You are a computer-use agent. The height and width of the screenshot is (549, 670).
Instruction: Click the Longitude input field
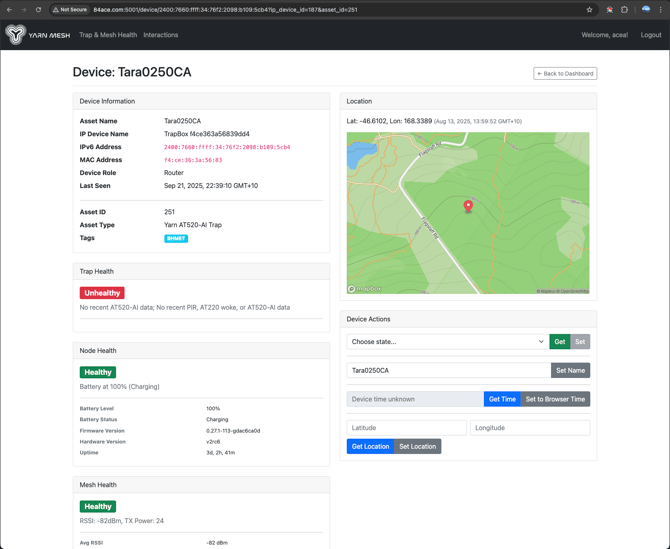529,428
